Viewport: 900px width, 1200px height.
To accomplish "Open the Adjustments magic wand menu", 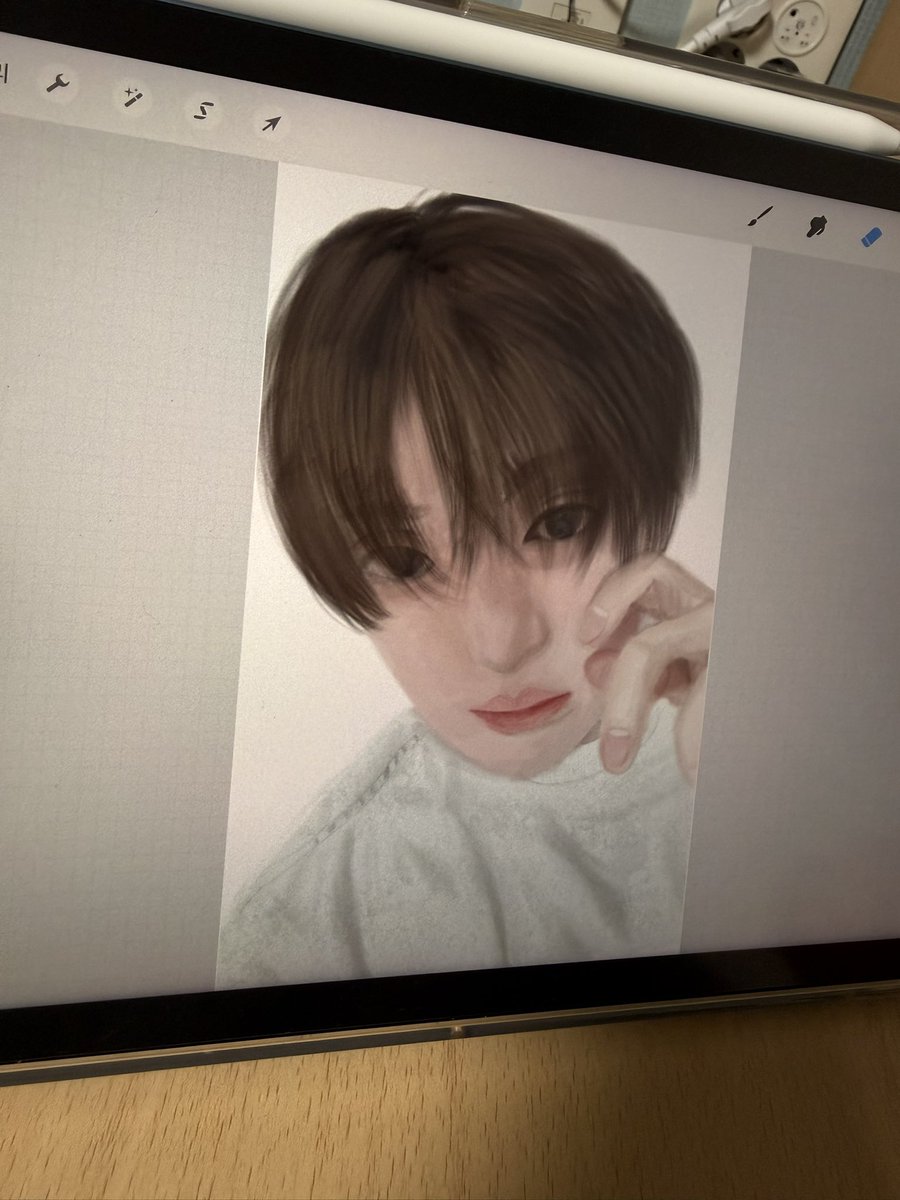I will pos(132,97).
